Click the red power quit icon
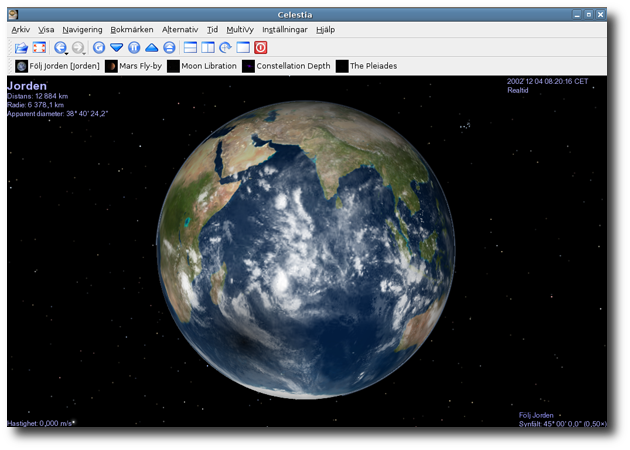630x450 pixels. point(260,47)
